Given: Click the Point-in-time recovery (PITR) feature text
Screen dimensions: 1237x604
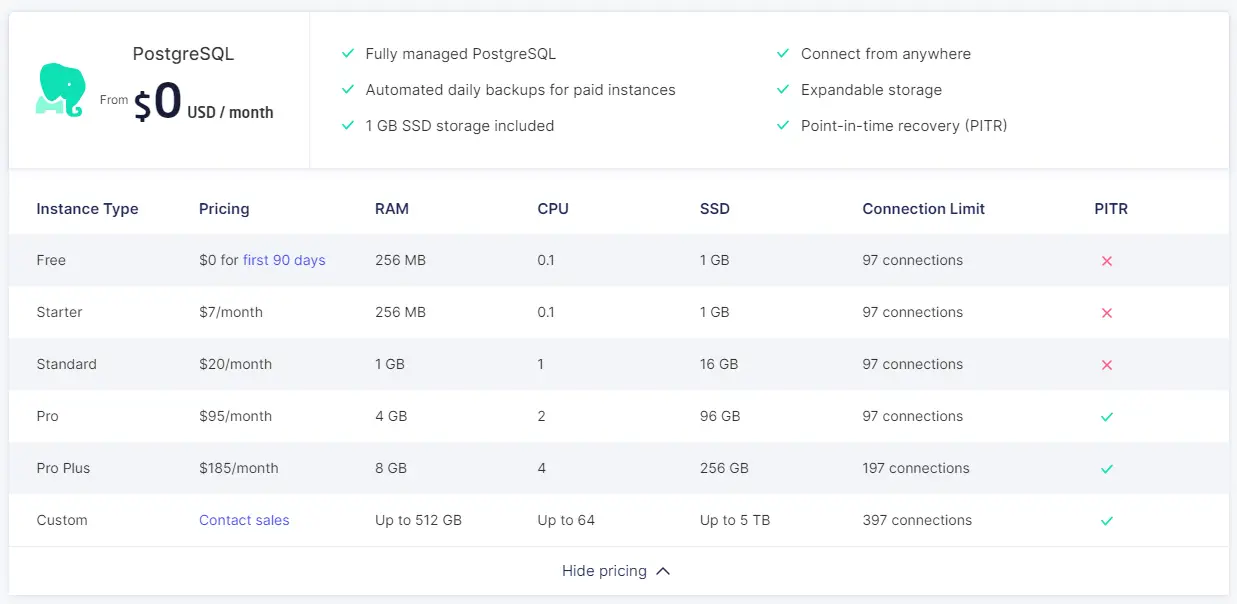Looking at the screenshot, I should (x=904, y=126).
